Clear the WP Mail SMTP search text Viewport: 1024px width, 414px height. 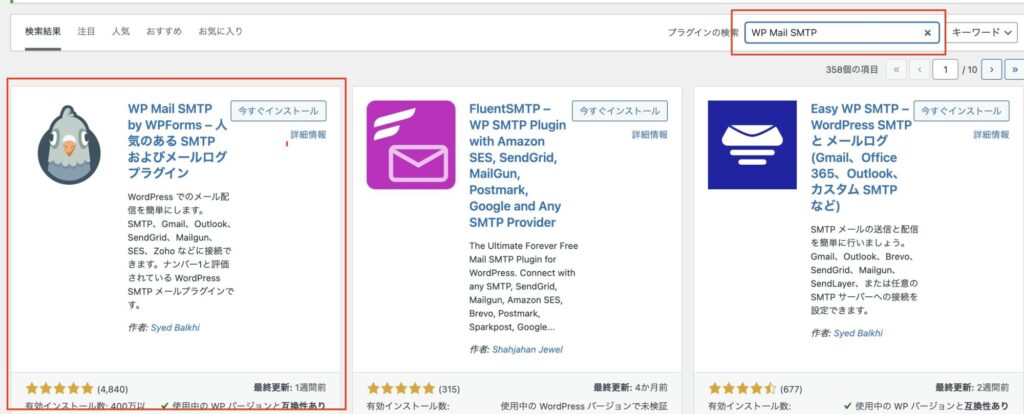[x=927, y=33]
